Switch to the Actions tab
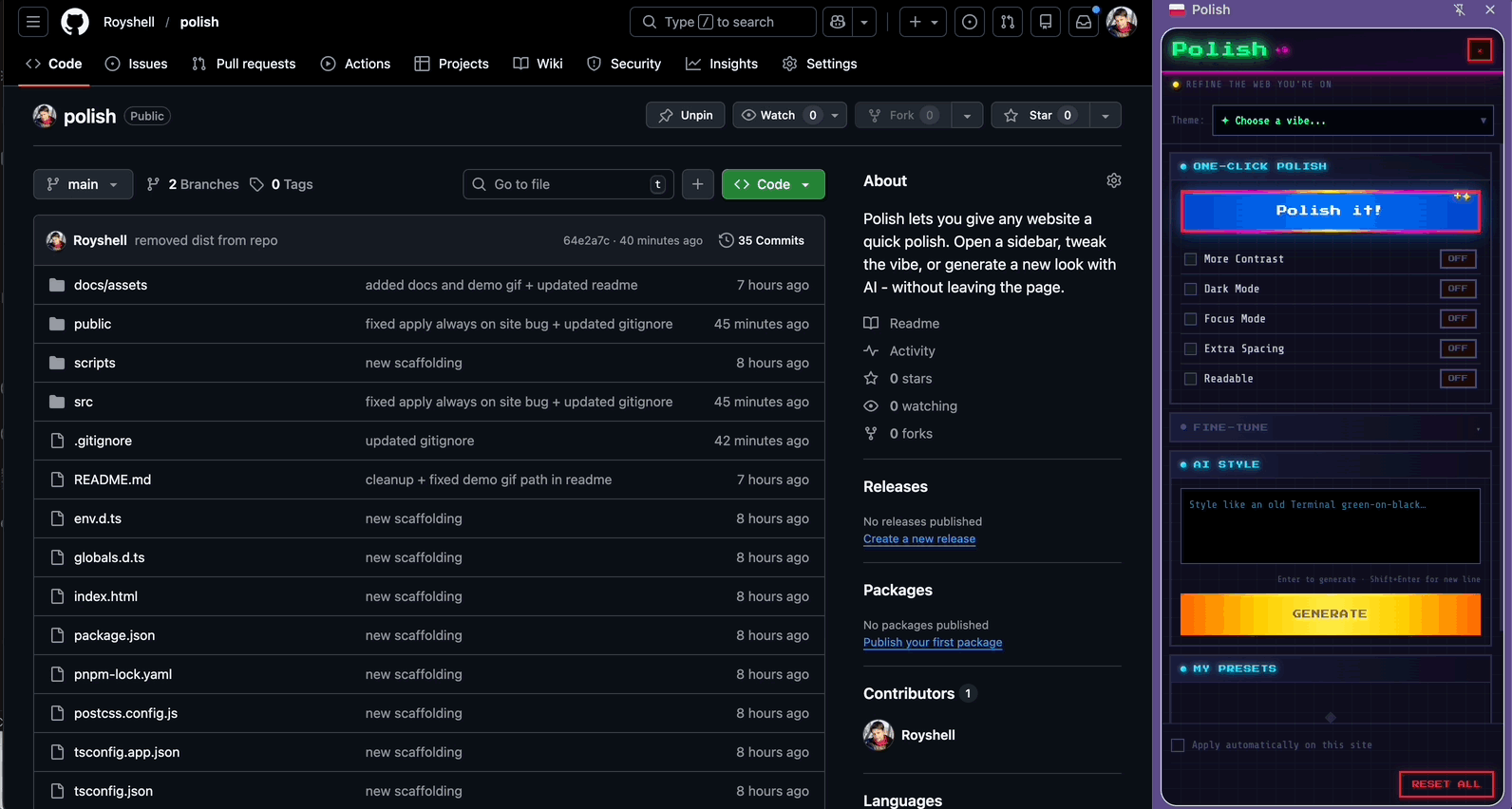 click(x=355, y=64)
